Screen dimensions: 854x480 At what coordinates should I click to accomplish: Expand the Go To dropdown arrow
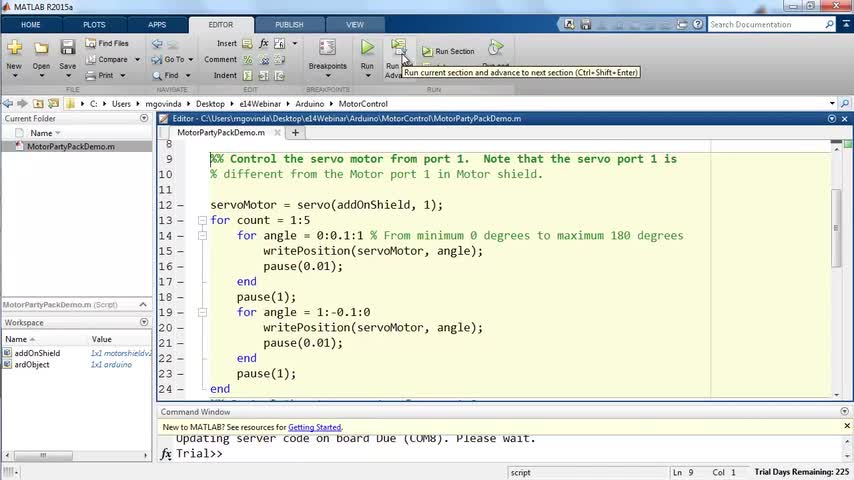tap(191, 59)
